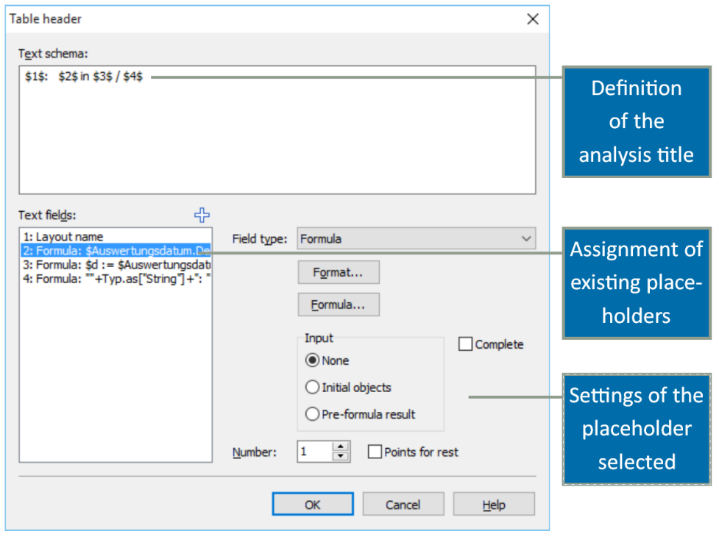Confirm with the OK button
The height and width of the screenshot is (537, 719).
(x=312, y=504)
